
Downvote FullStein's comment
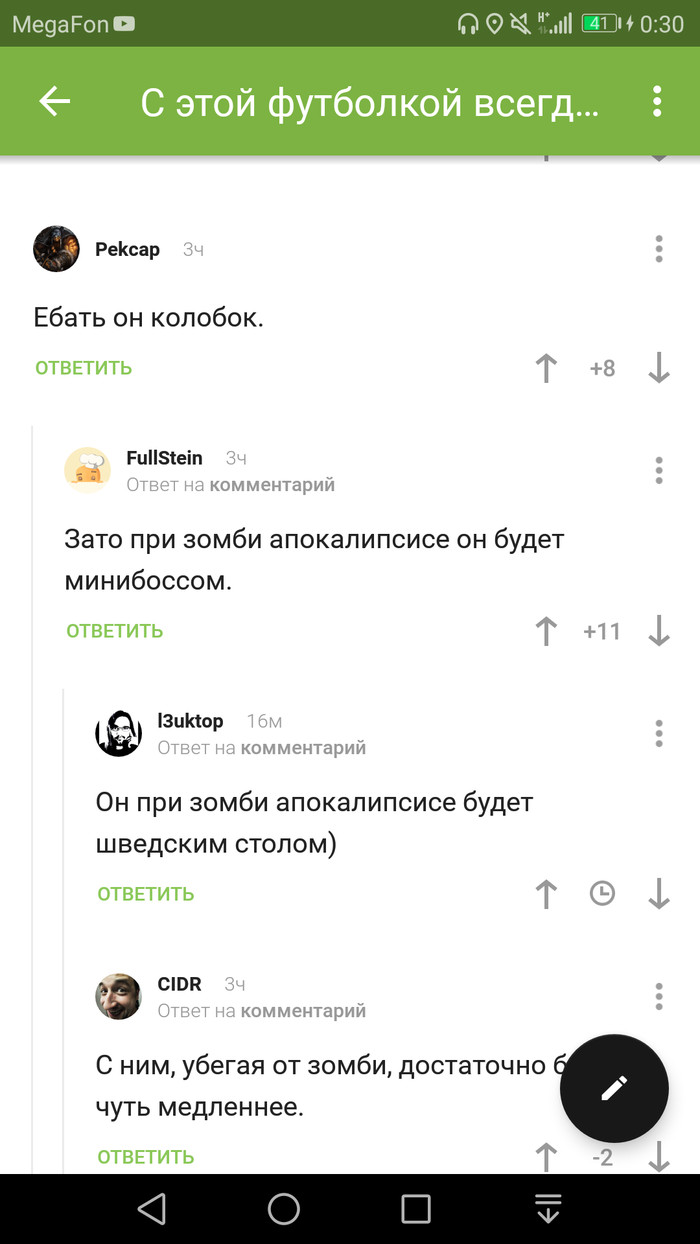coord(658,631)
